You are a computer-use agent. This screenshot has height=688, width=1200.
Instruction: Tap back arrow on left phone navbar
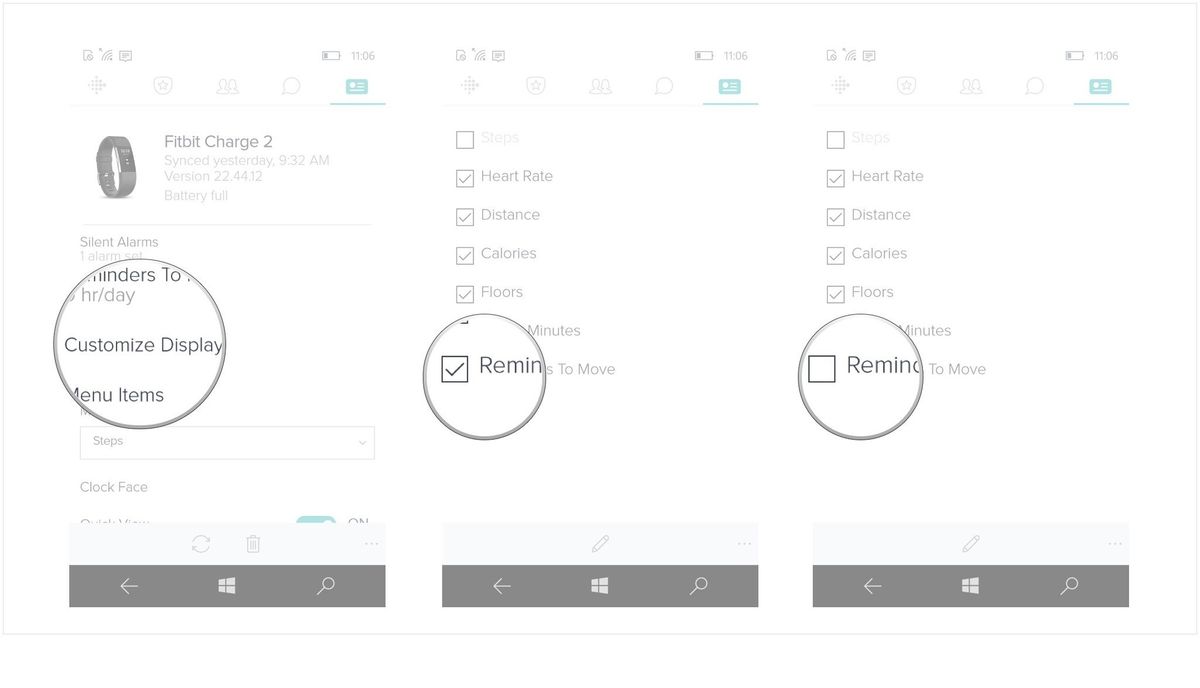pyautogui.click(x=129, y=586)
